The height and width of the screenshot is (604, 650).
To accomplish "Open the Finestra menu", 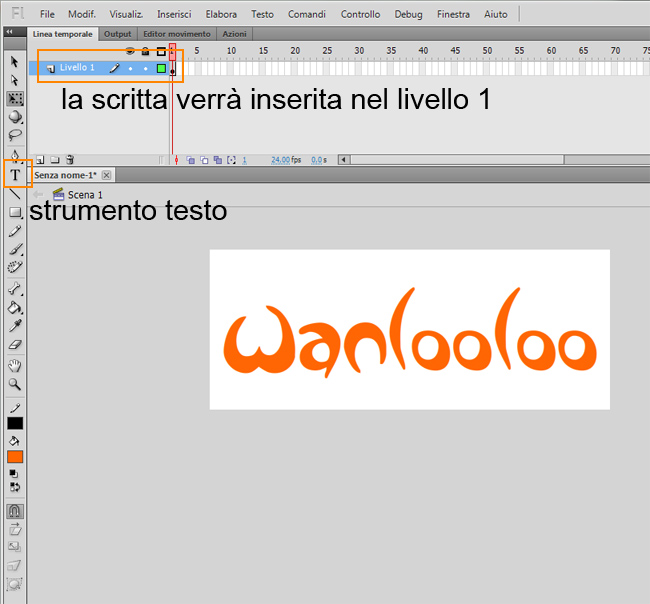I will pyautogui.click(x=453, y=15).
